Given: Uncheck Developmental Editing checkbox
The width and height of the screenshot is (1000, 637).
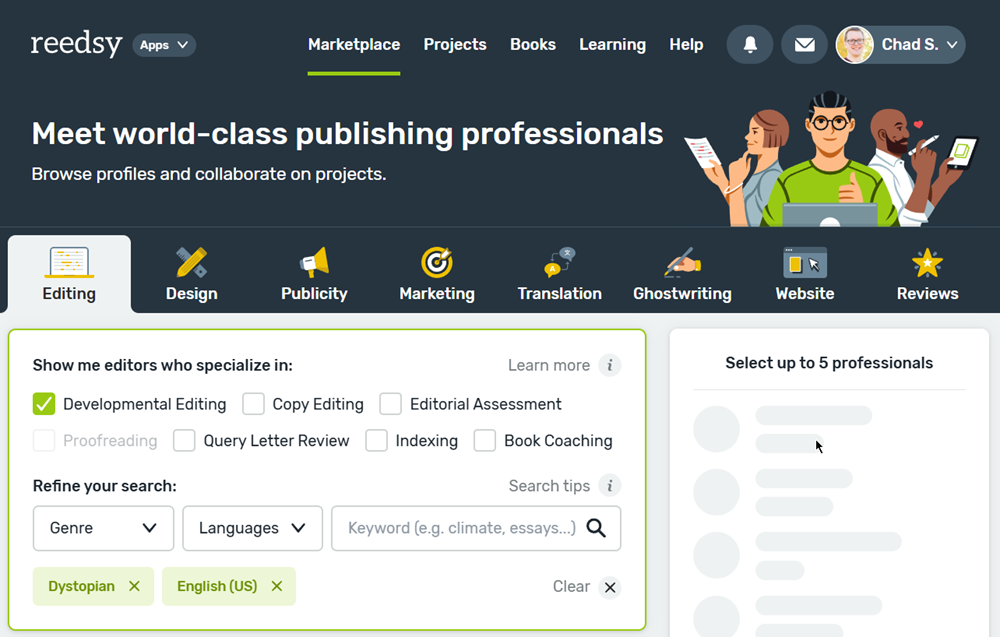Looking at the screenshot, I should (44, 404).
